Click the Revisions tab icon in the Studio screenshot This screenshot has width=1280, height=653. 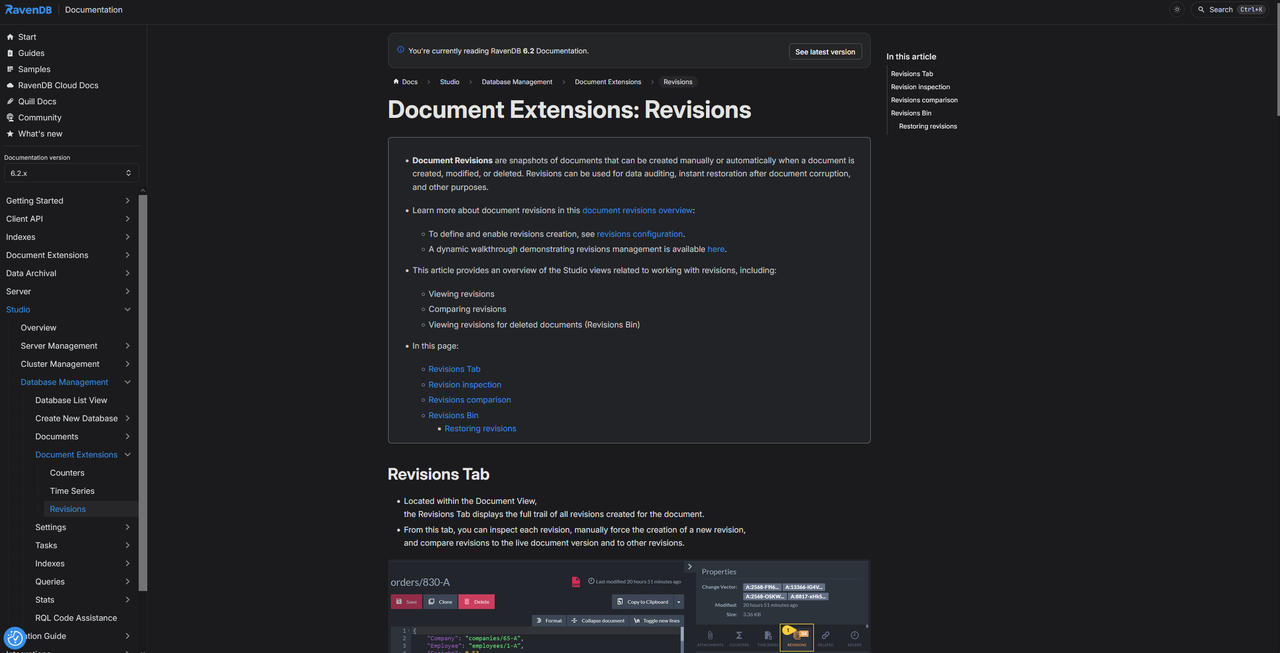pos(797,637)
